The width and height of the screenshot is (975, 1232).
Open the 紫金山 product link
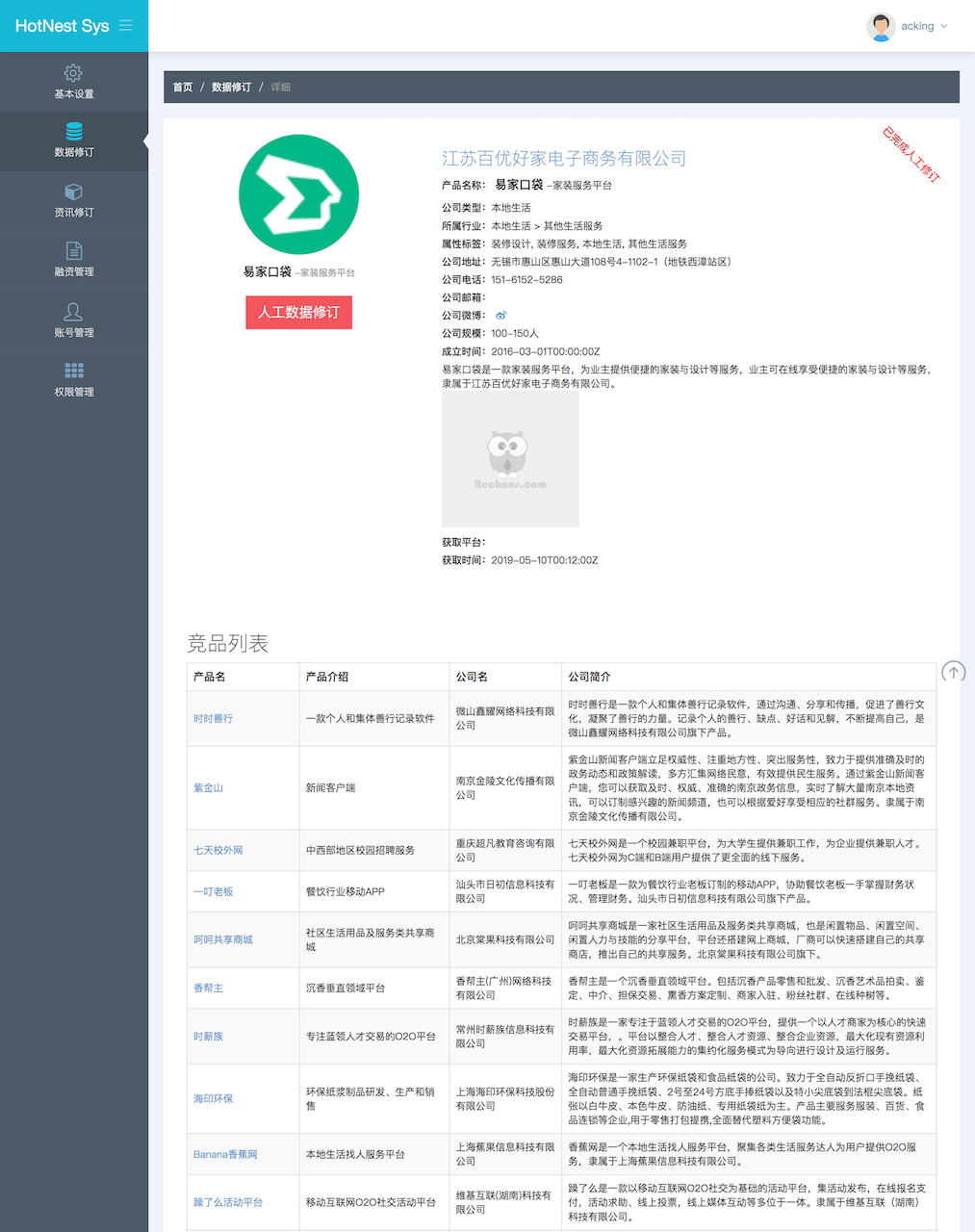tap(208, 788)
